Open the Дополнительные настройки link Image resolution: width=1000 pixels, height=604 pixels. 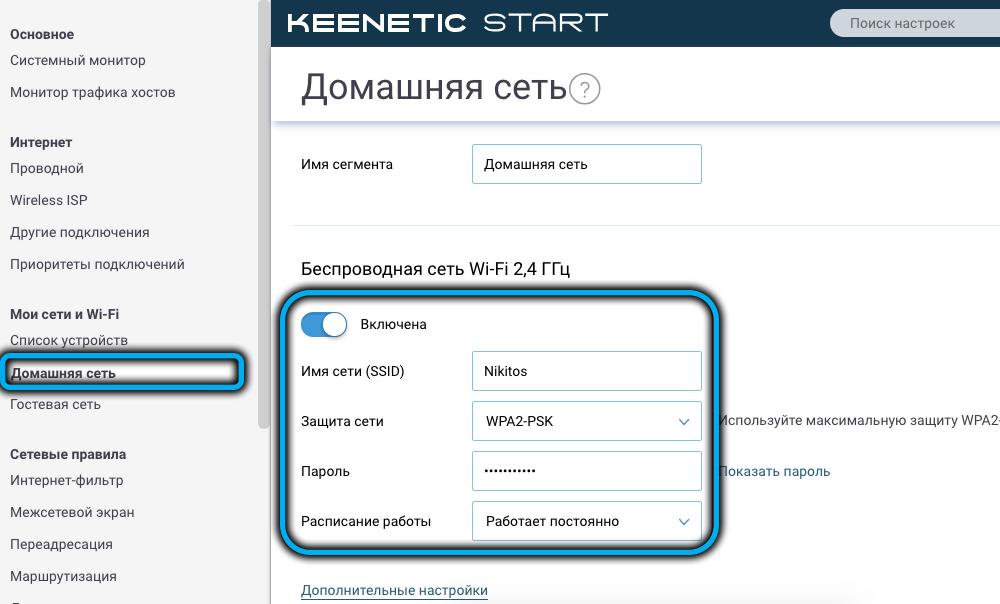pos(394,590)
